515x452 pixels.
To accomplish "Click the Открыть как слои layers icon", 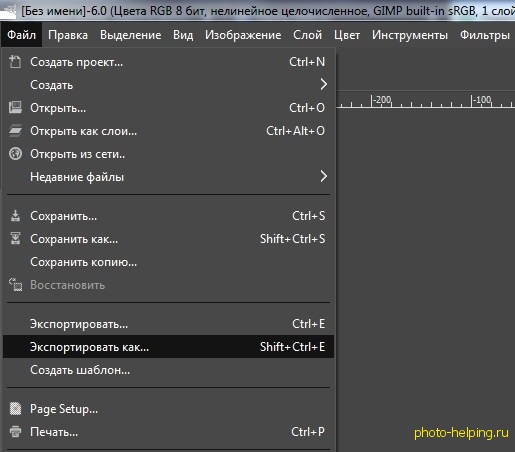I will point(15,131).
